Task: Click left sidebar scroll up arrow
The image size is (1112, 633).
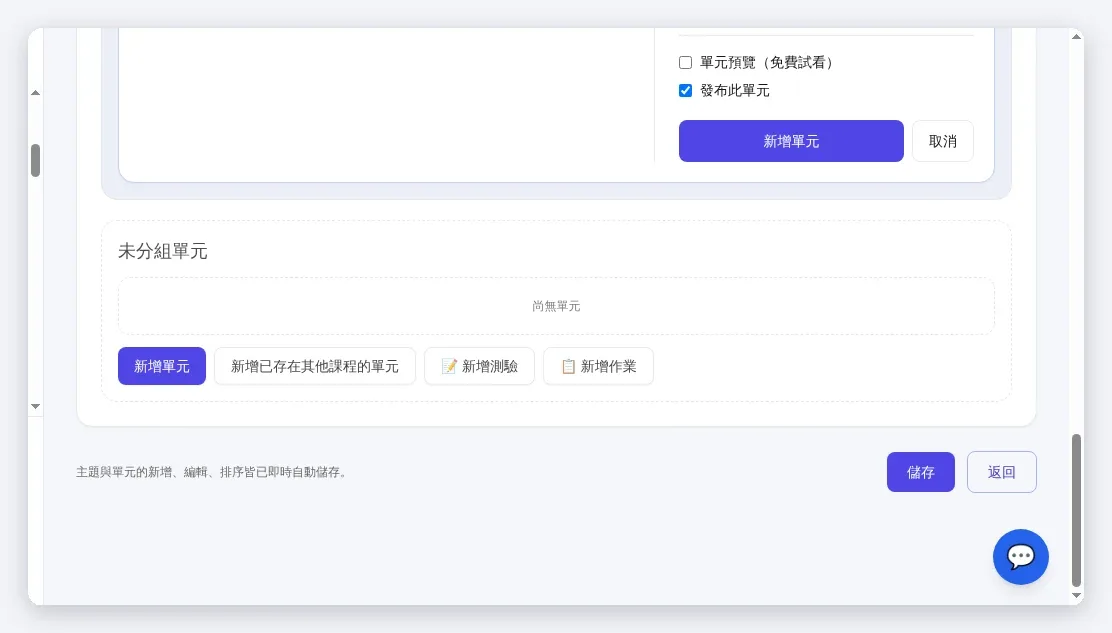Action: (x=35, y=93)
